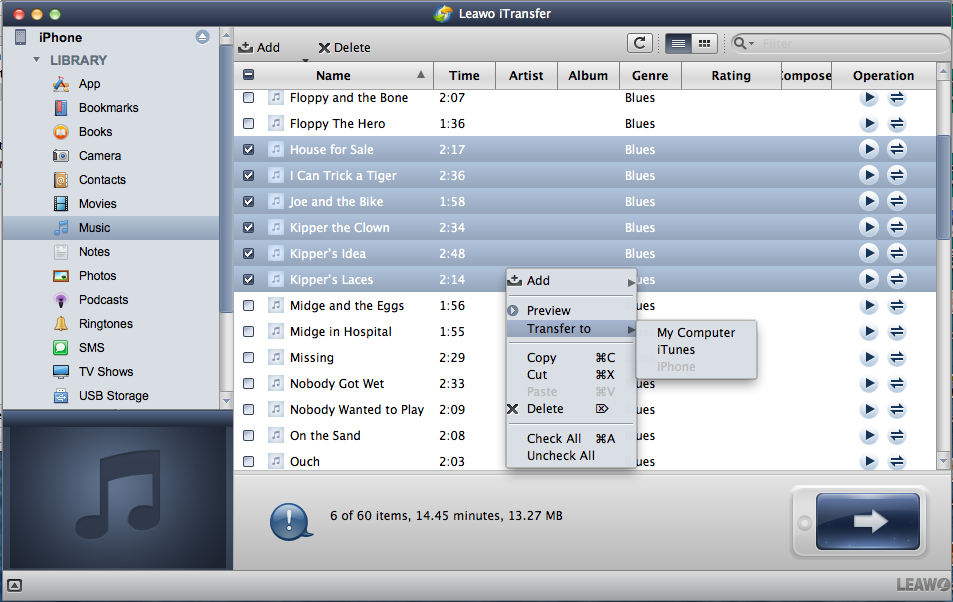The width and height of the screenshot is (953, 602).
Task: Switch to grid view icon
Action: (704, 43)
